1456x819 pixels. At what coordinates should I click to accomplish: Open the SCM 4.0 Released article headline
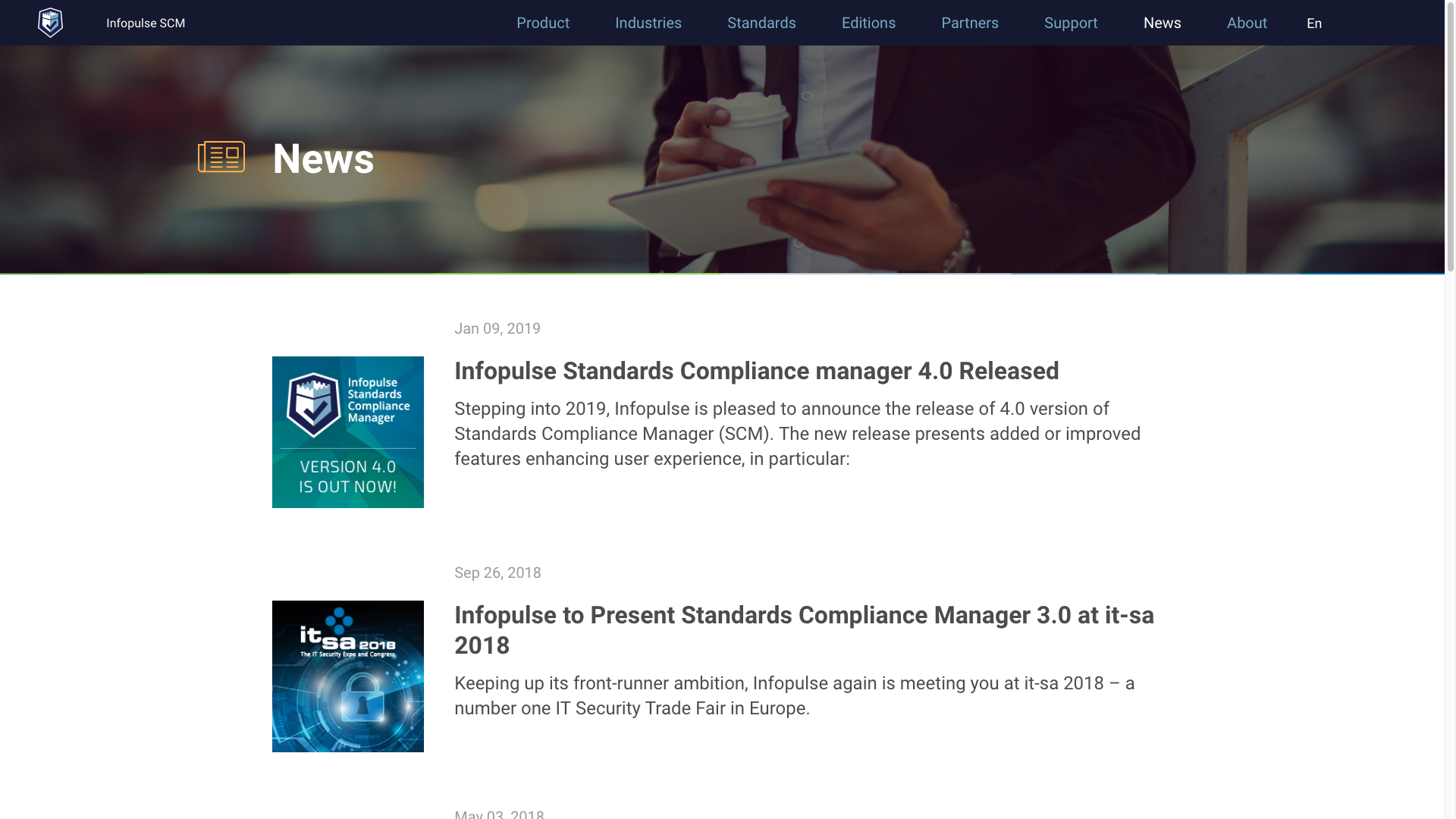point(757,371)
